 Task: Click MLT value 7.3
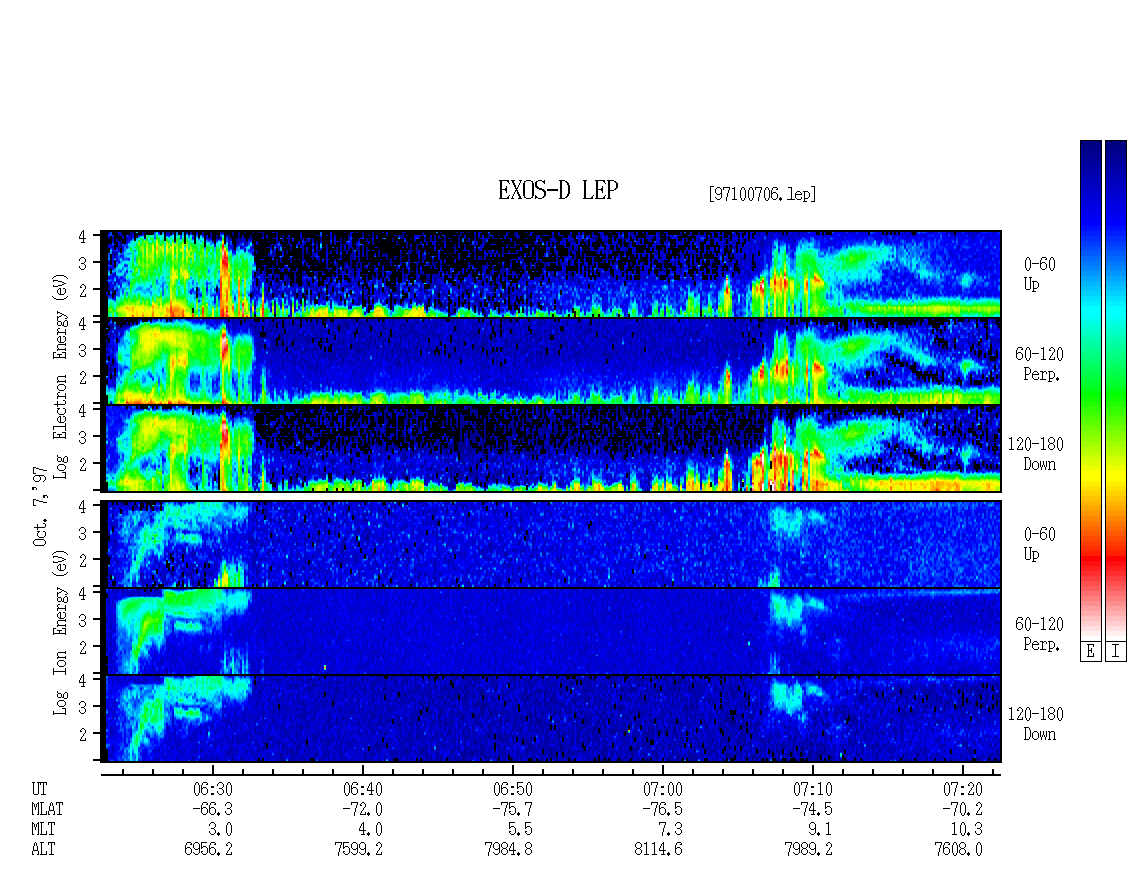tap(671, 830)
